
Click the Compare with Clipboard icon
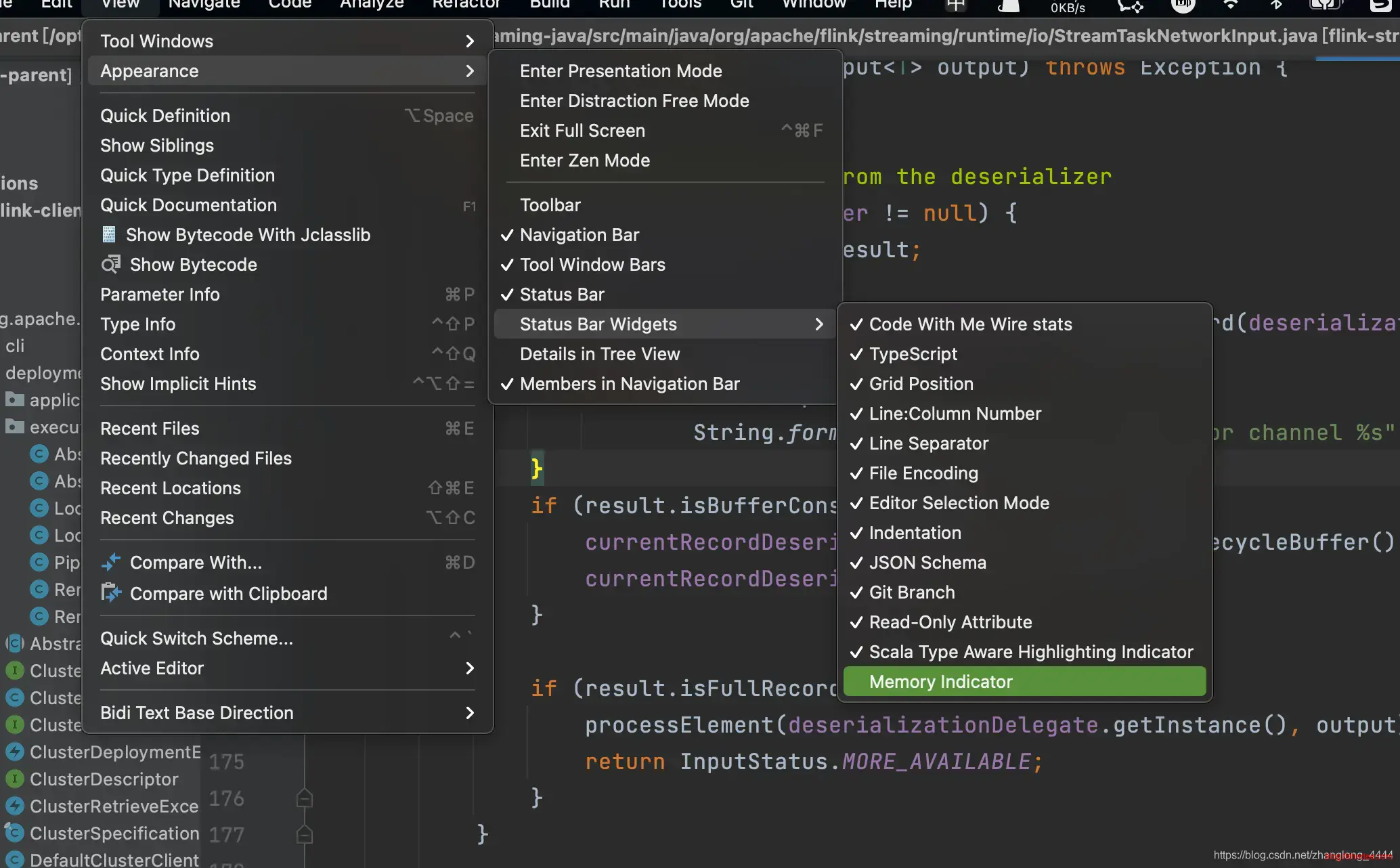coord(110,593)
